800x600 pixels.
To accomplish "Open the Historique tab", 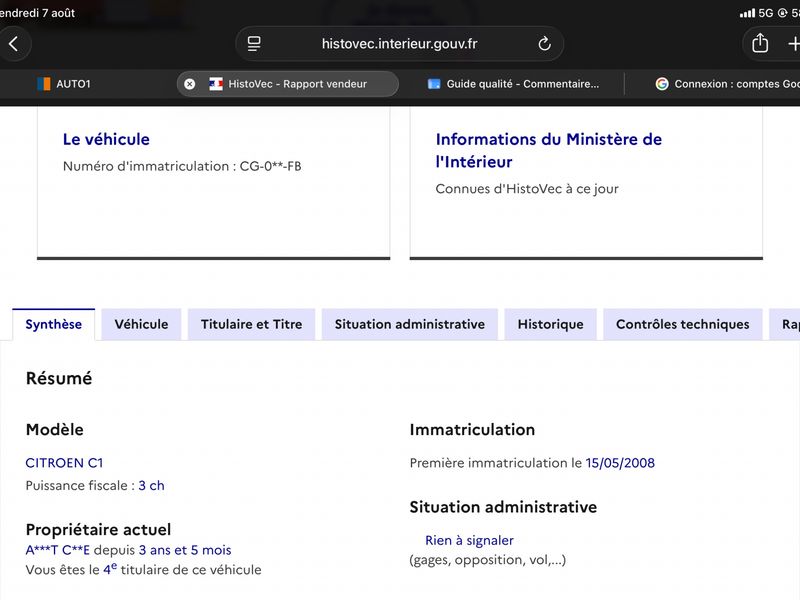I will pyautogui.click(x=551, y=324).
